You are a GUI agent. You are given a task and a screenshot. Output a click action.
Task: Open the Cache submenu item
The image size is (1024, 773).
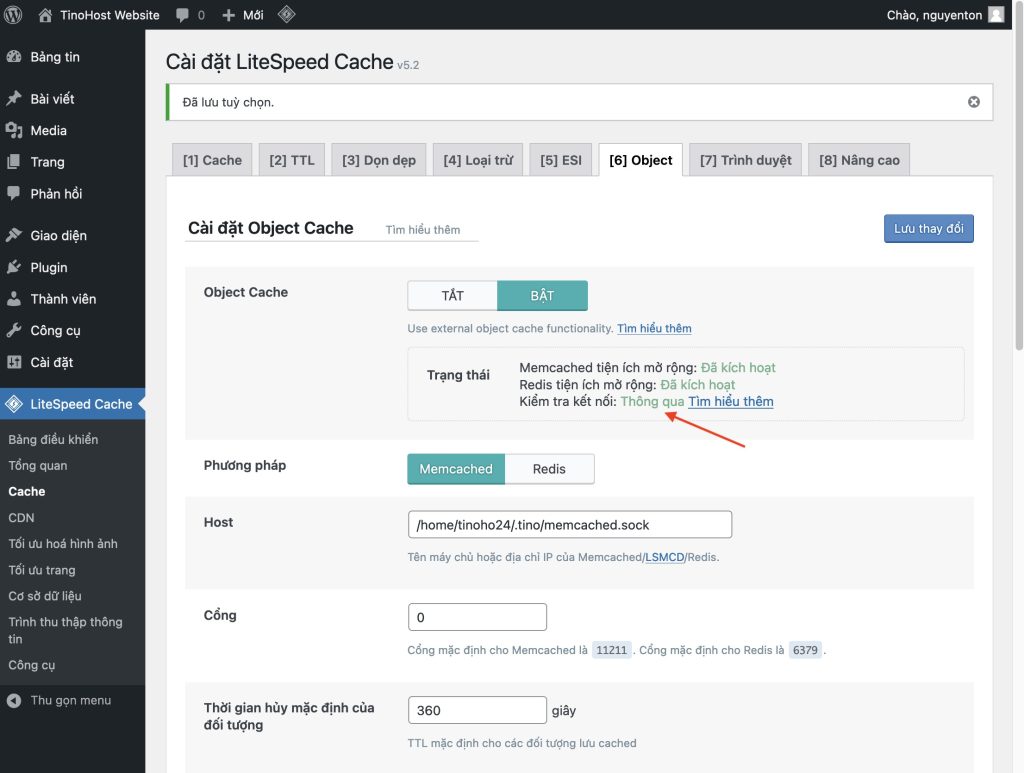[x=27, y=492]
